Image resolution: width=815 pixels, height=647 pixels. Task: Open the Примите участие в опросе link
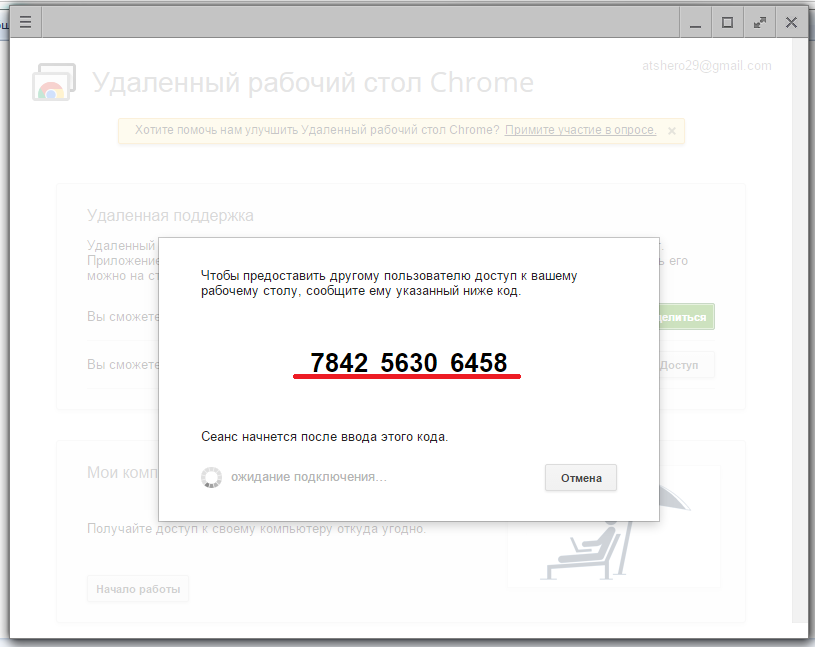581,130
